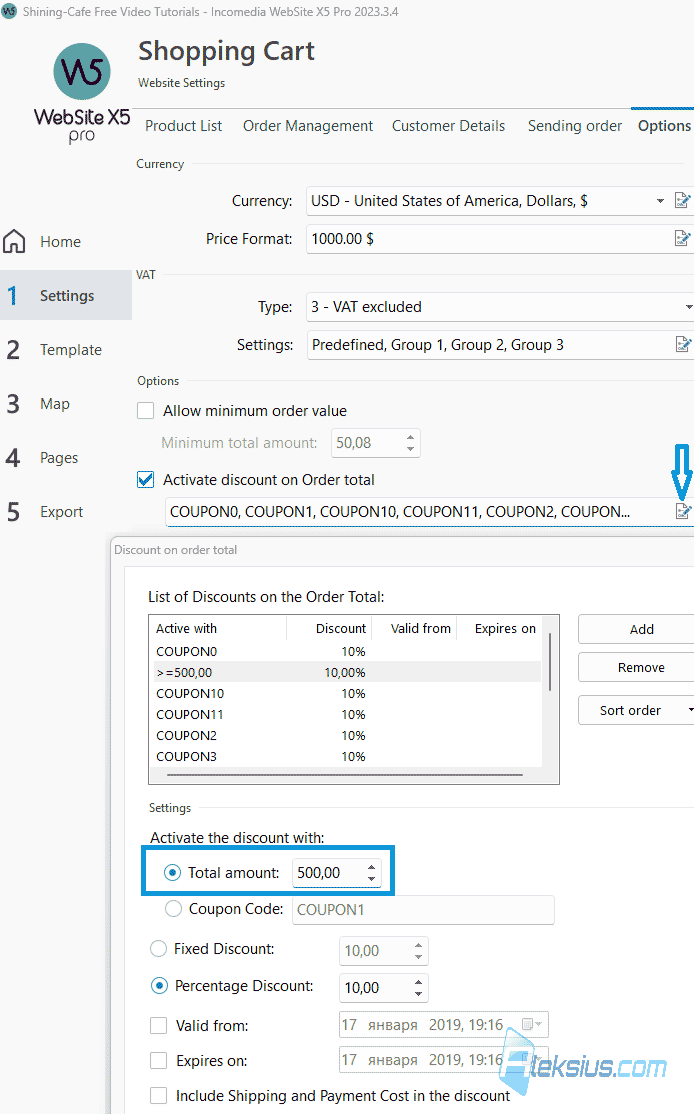Open the Customer Details tab
This screenshot has height=1114, width=694.
point(448,126)
